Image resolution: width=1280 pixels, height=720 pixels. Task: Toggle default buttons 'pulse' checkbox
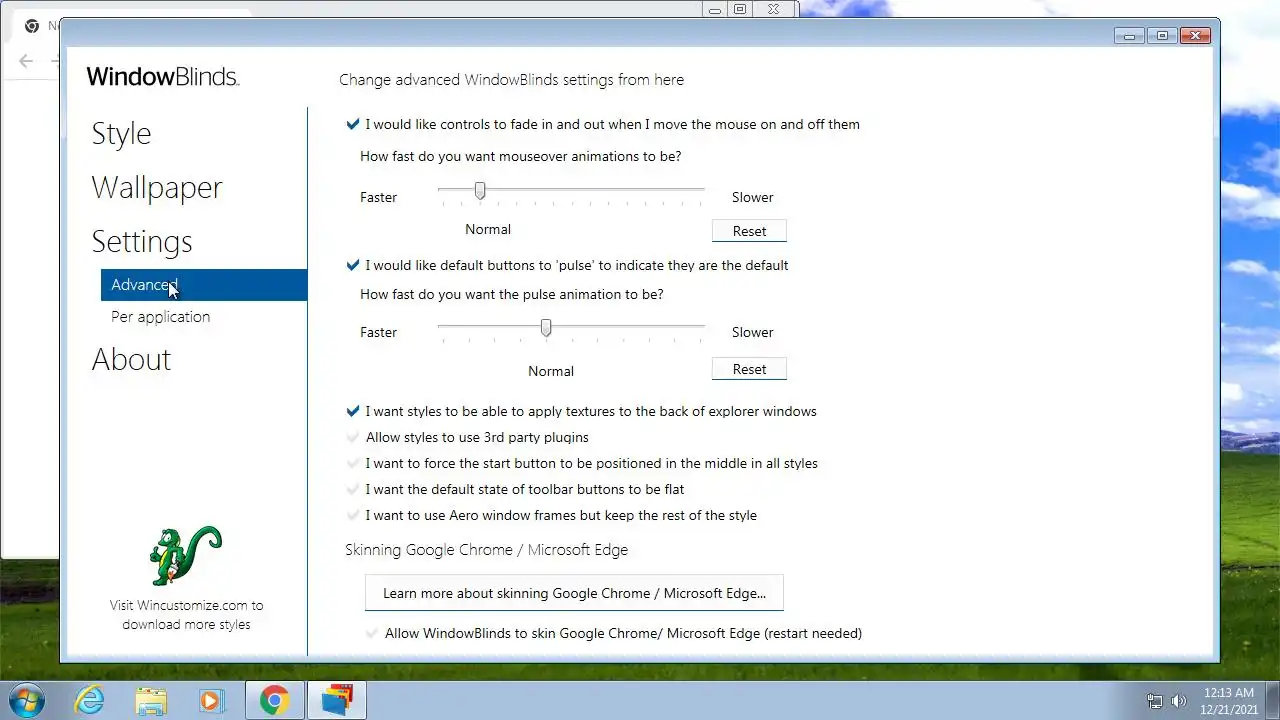pos(352,265)
